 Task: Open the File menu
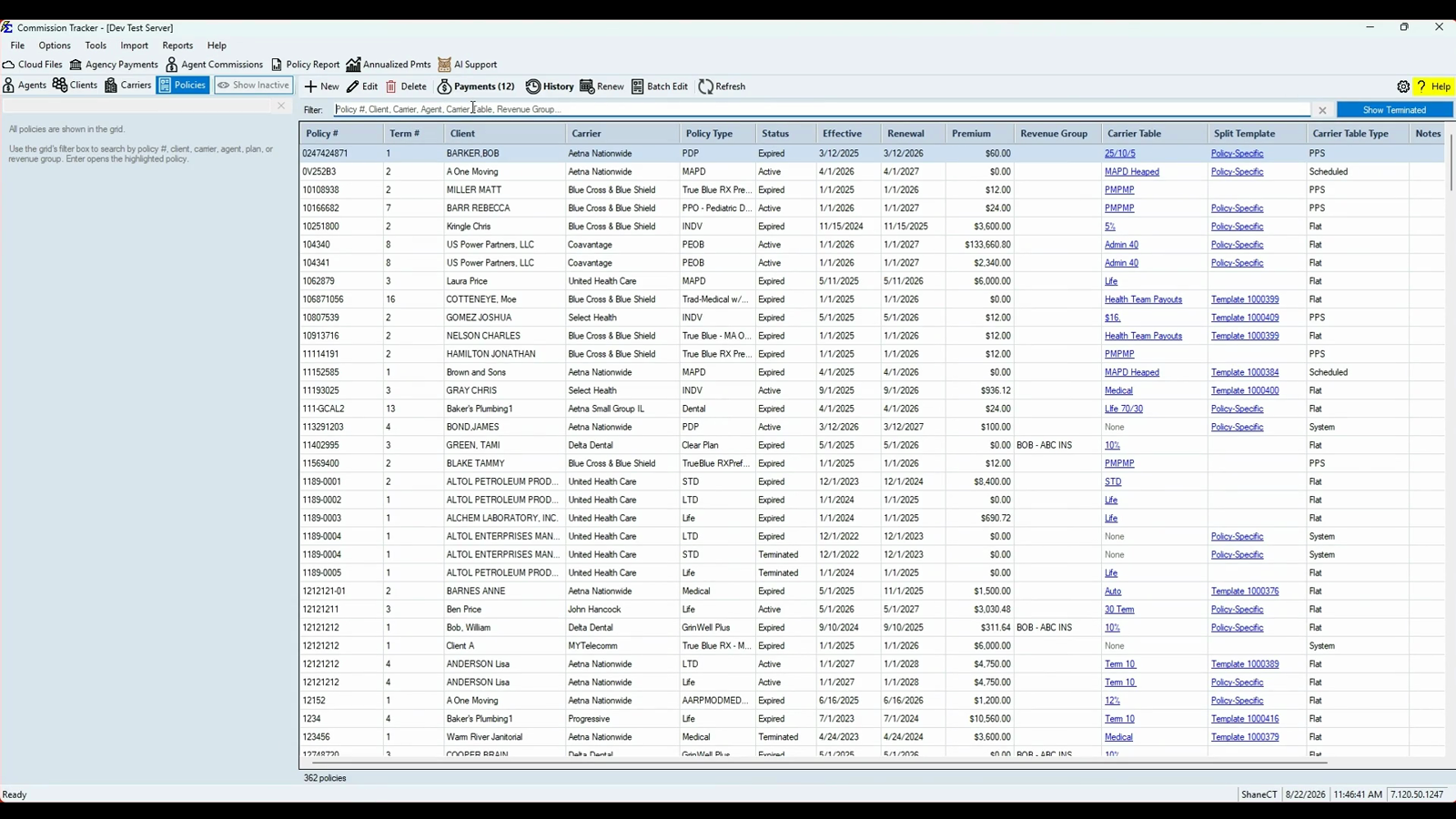[x=17, y=45]
